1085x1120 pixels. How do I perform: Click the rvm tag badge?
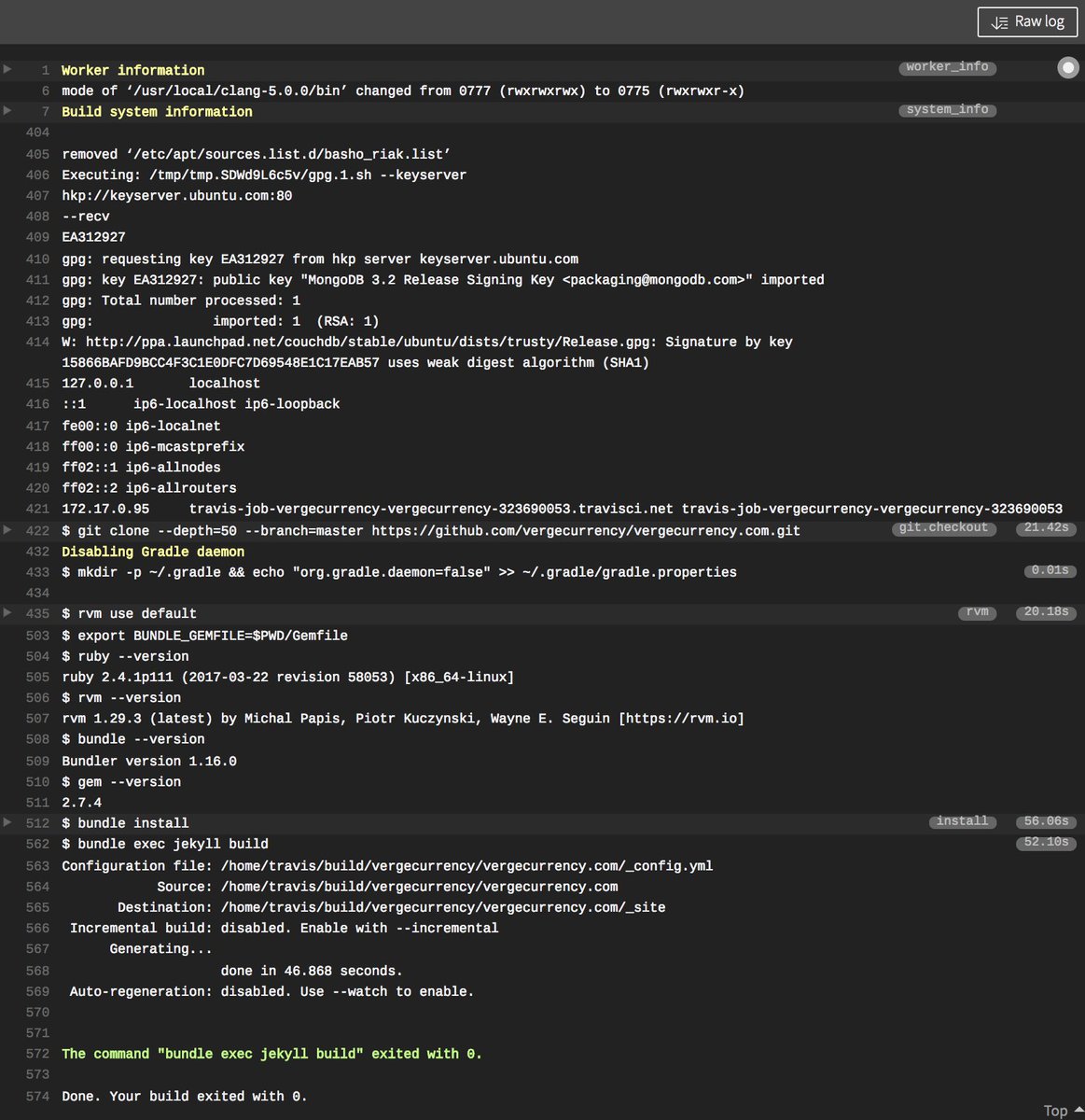click(x=977, y=612)
